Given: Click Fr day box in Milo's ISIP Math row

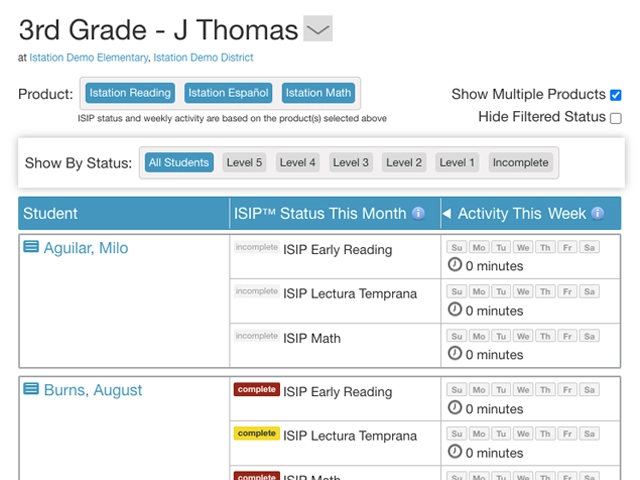Looking at the screenshot, I should tap(567, 336).
